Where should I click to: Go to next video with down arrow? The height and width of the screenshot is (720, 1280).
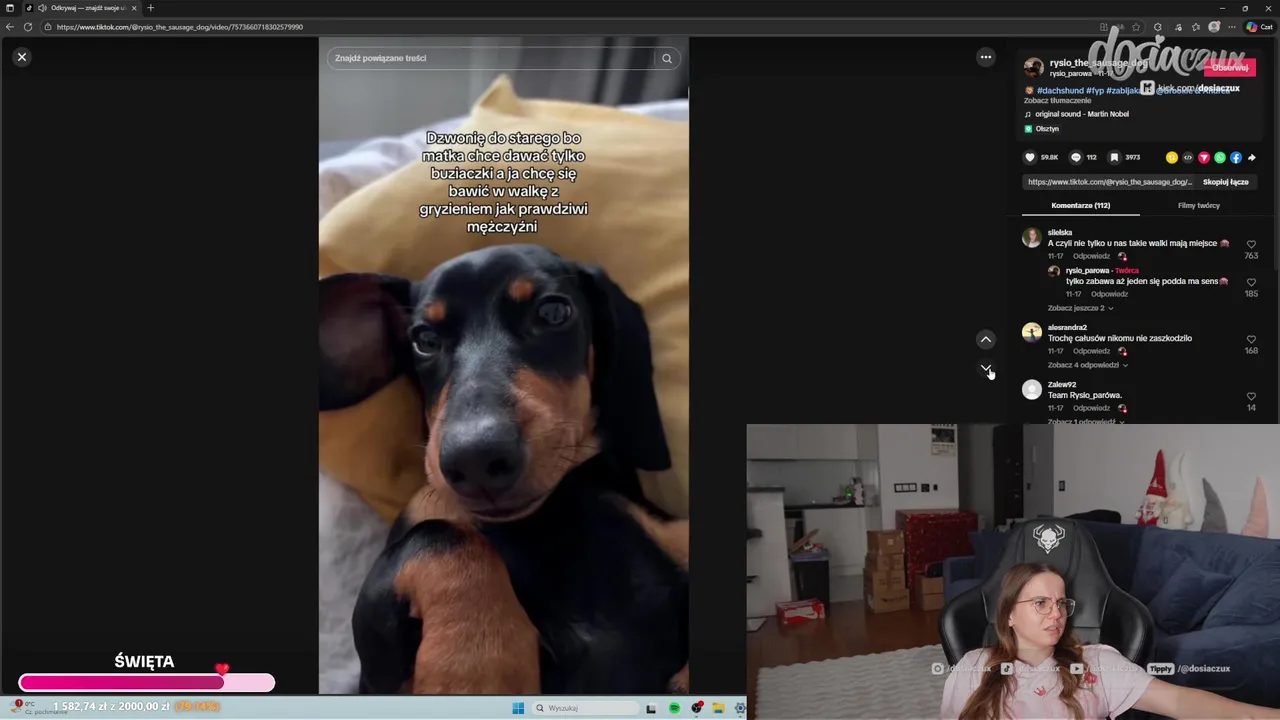986,369
